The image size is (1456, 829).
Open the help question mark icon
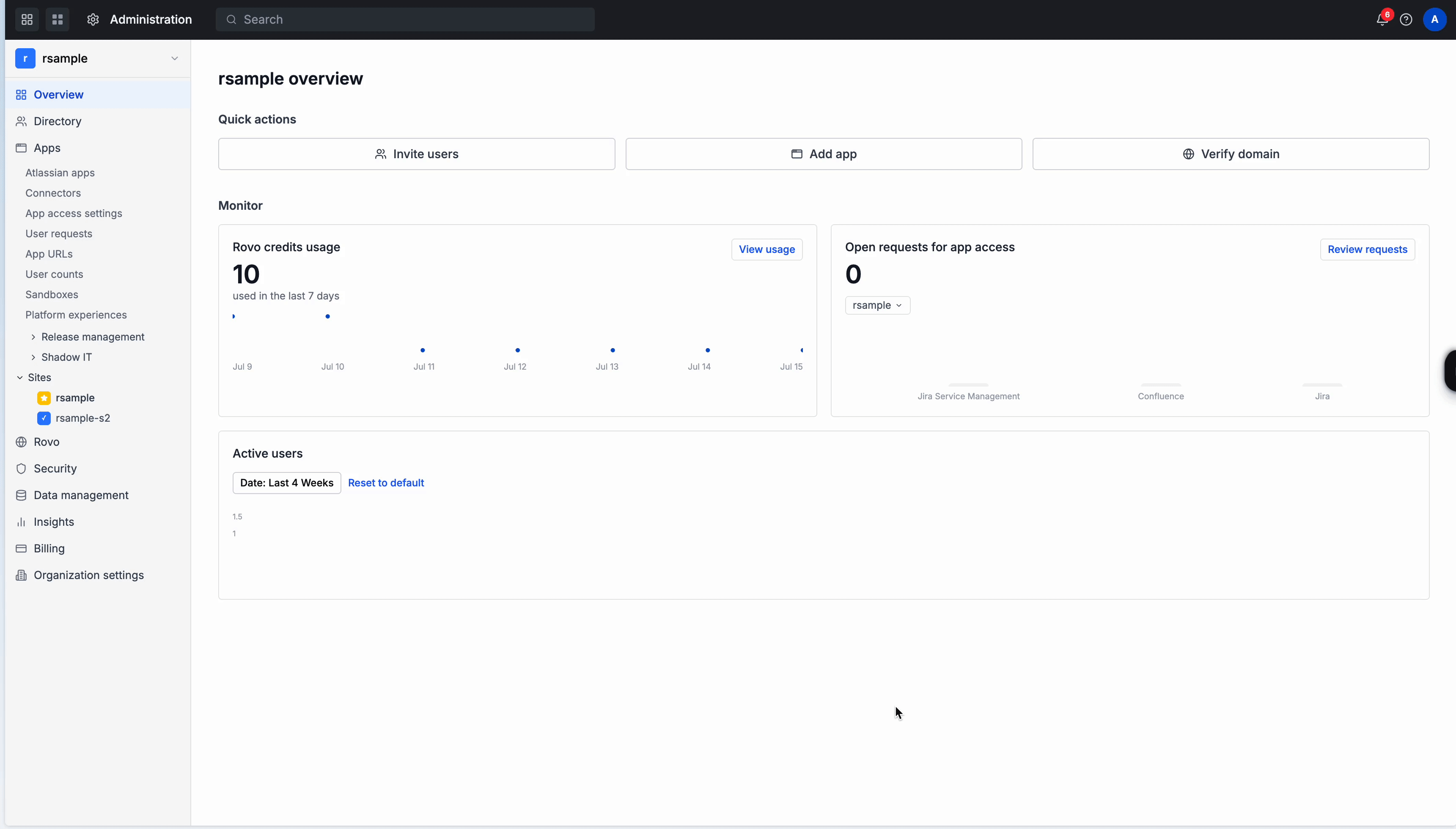[1406, 19]
